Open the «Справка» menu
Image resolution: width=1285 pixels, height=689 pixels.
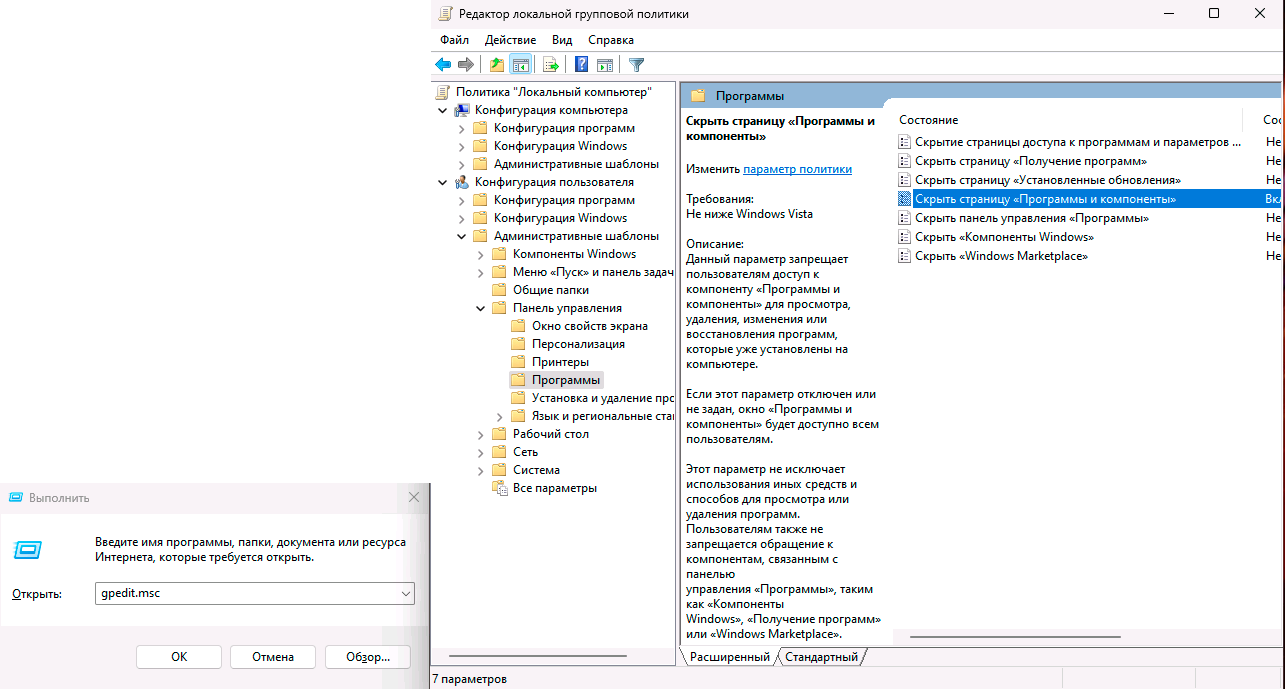click(x=611, y=40)
